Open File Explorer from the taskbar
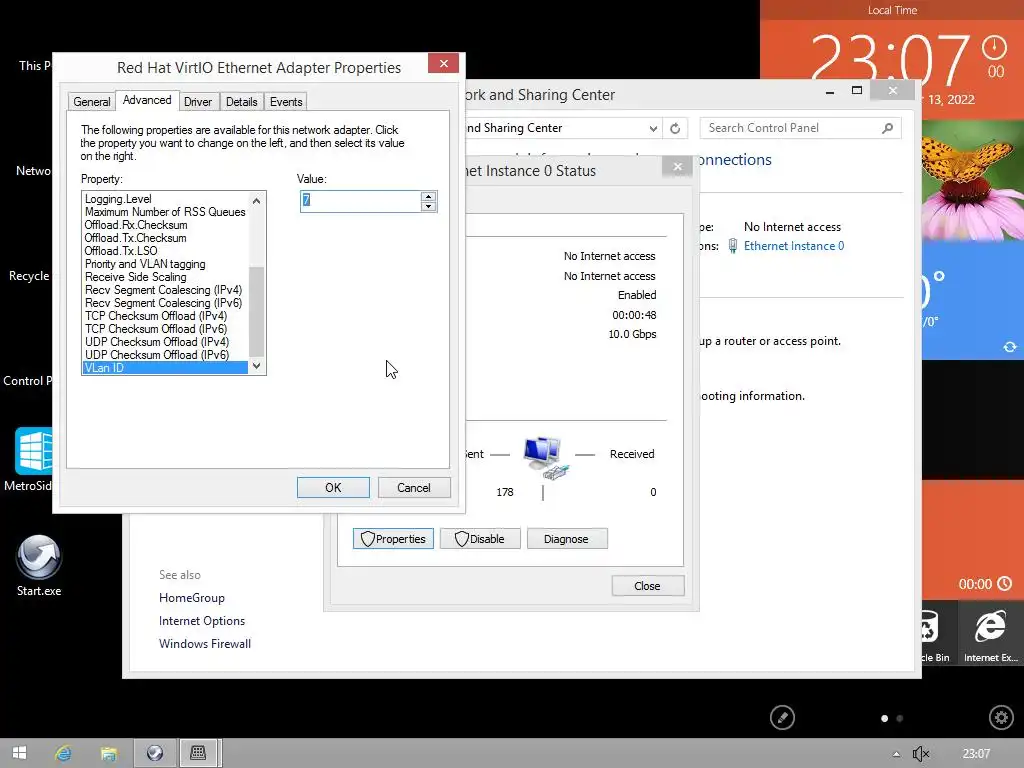This screenshot has height=768, width=1024. click(108, 754)
